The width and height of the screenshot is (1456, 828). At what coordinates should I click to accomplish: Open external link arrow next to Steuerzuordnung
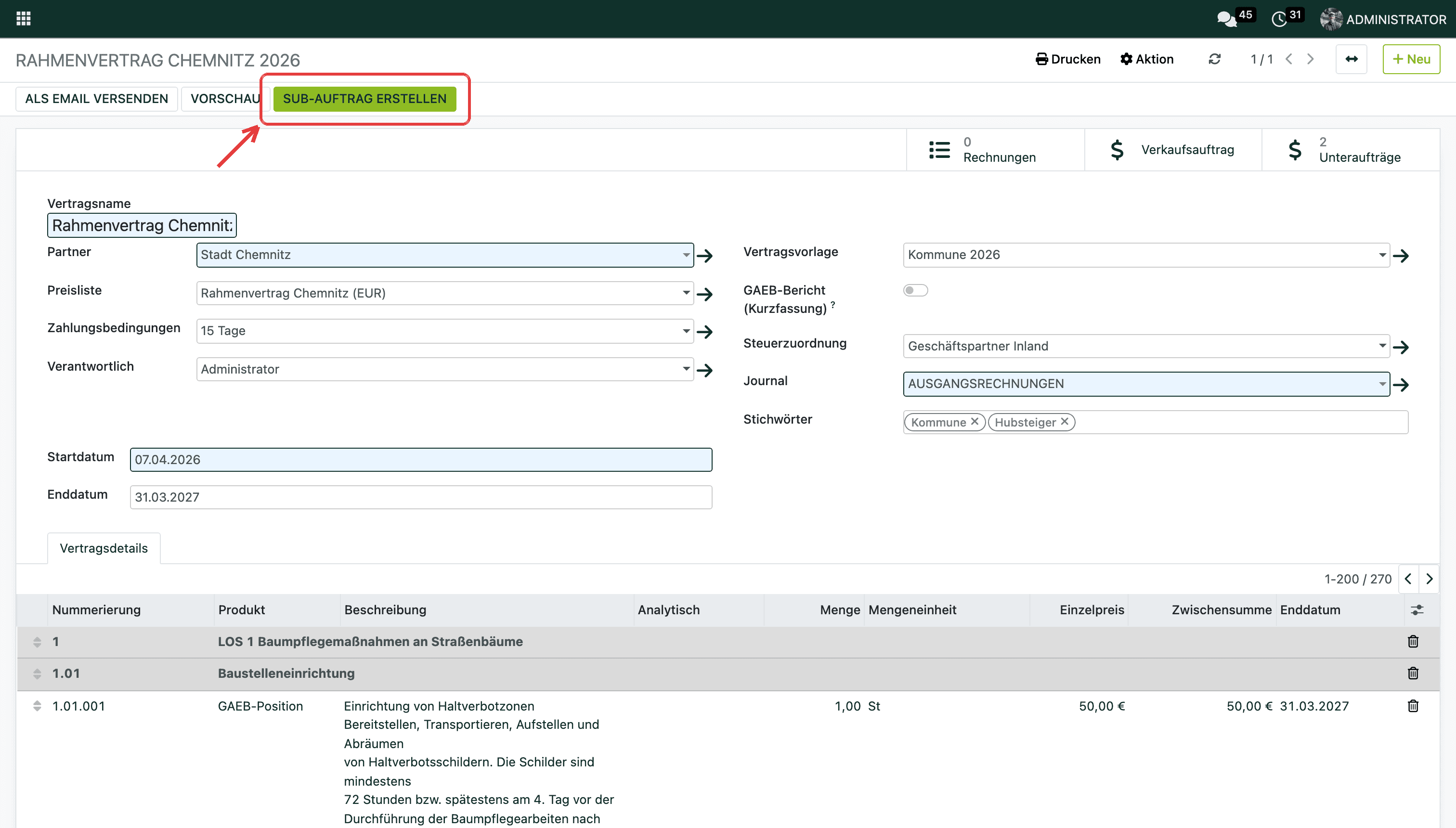pos(1401,347)
